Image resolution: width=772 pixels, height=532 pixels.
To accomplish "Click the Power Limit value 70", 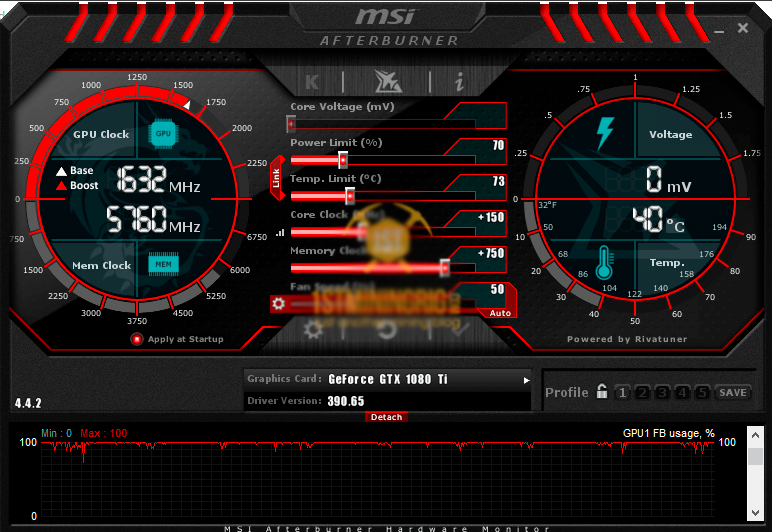I will coord(498,145).
